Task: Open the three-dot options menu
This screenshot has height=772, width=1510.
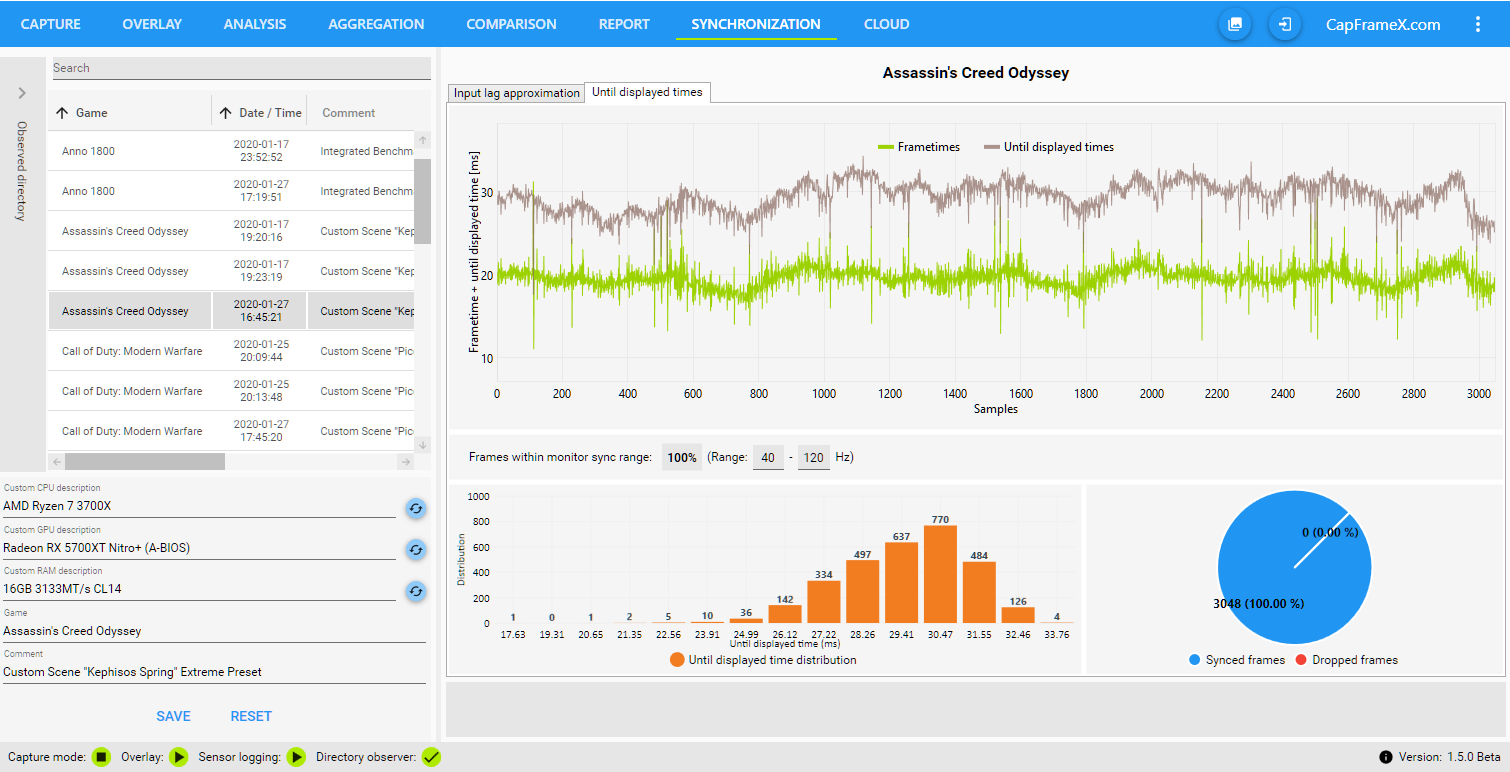Action: tap(1478, 24)
